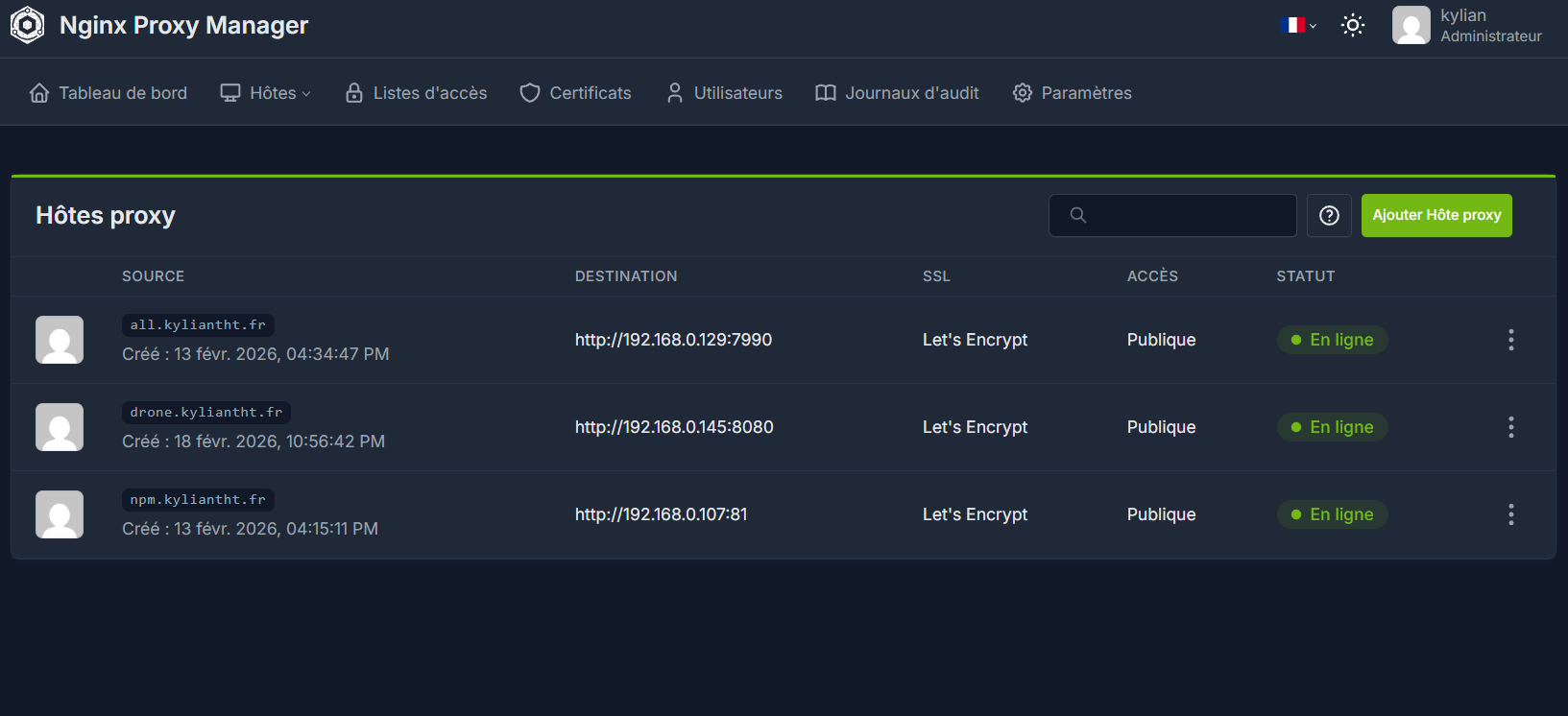
Task: Click Publique in drone.kyliantht.fr row
Action: [1161, 427]
